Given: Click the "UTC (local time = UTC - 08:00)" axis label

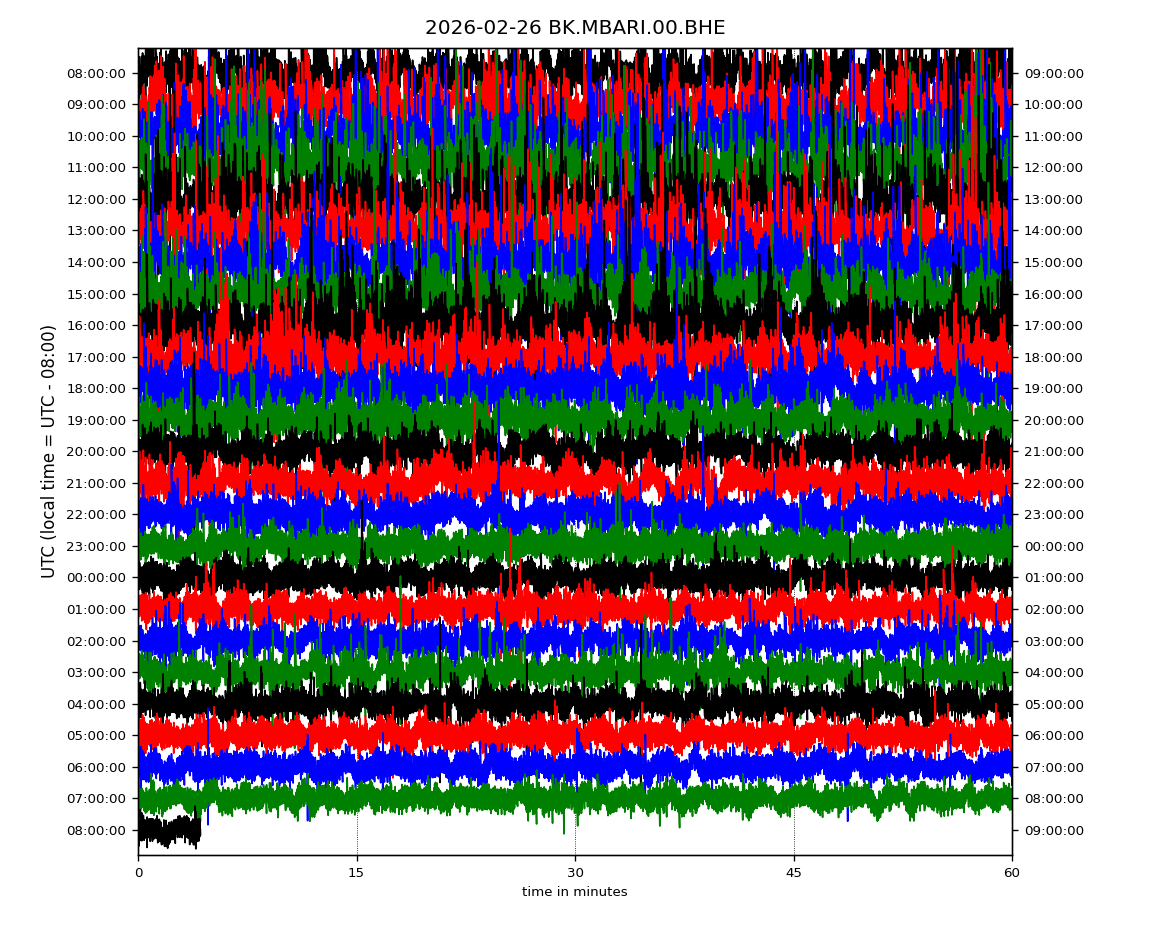Looking at the screenshot, I should coord(48,451).
